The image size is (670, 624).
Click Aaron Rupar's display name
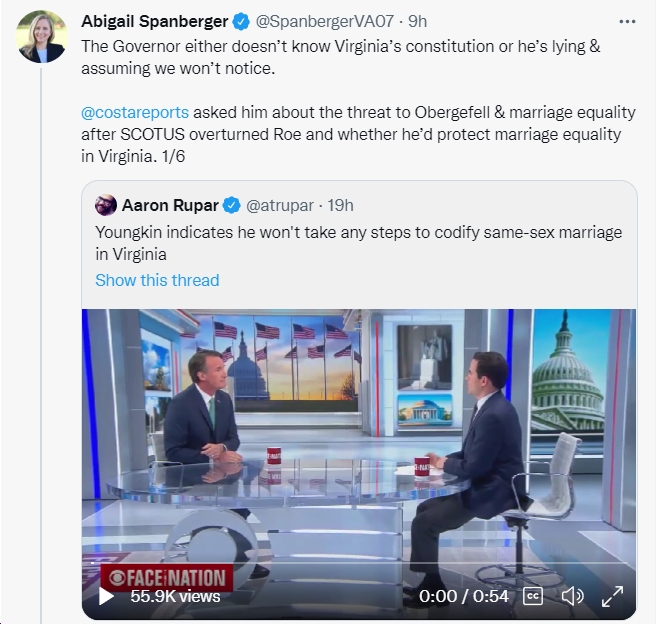(170, 206)
